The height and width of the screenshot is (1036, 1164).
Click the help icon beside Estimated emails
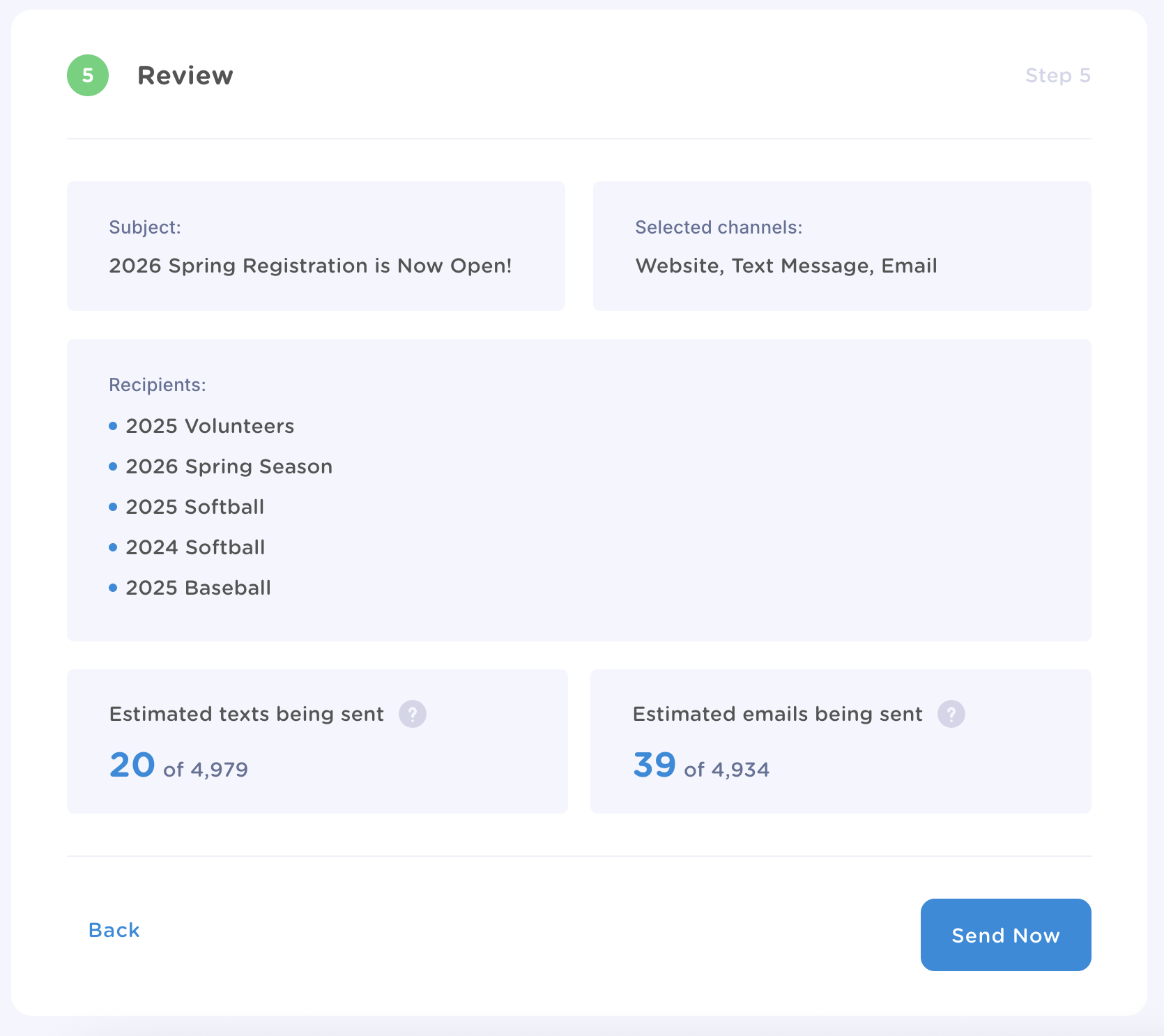coord(951,714)
